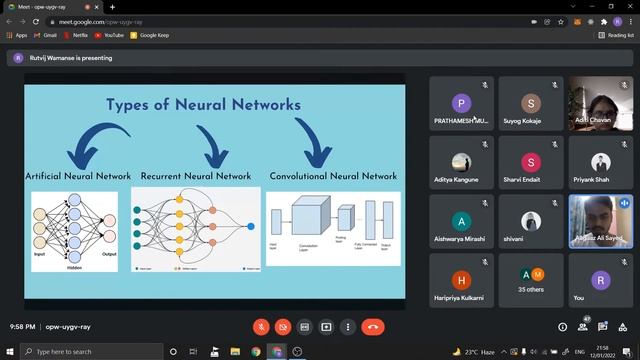640x360 pixels.
Task: Open YouTube bookmark
Action: point(109,36)
